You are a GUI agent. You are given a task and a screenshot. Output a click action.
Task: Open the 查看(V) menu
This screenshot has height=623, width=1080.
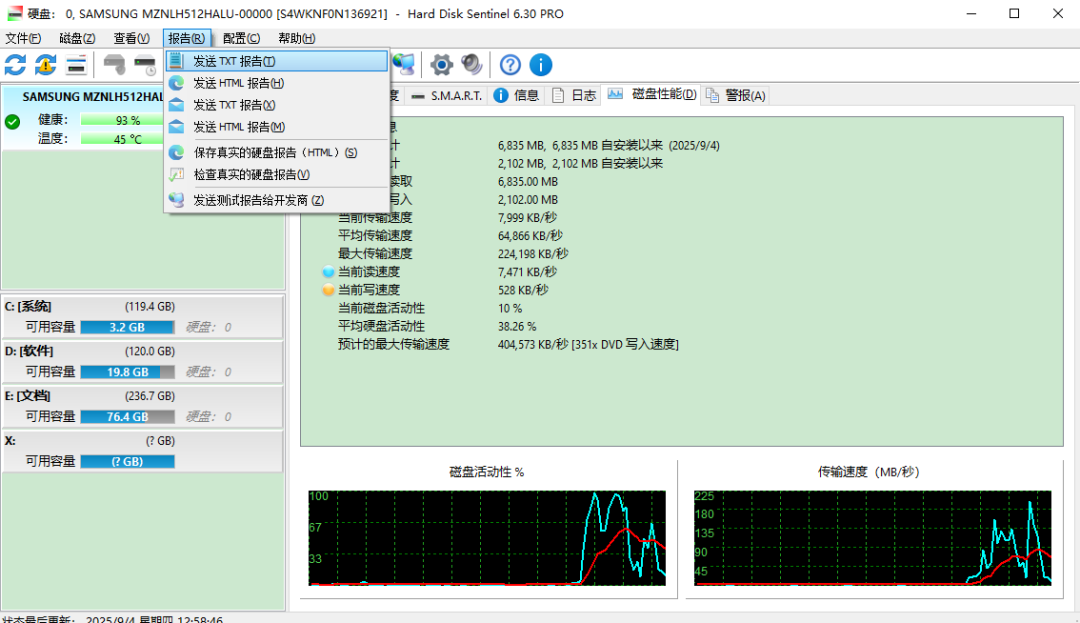[x=132, y=39]
